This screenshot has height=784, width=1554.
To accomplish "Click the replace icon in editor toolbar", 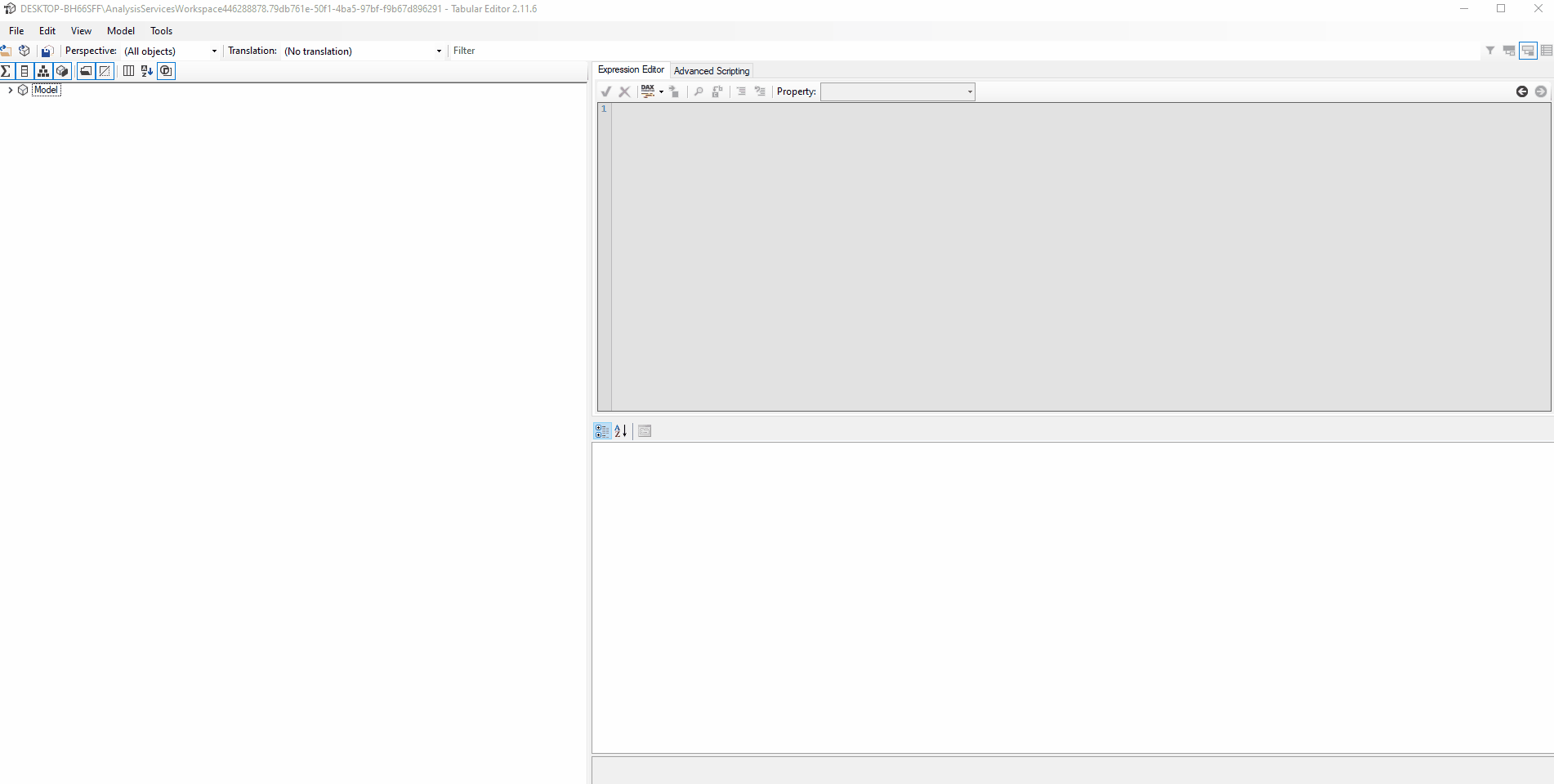I will [717, 91].
